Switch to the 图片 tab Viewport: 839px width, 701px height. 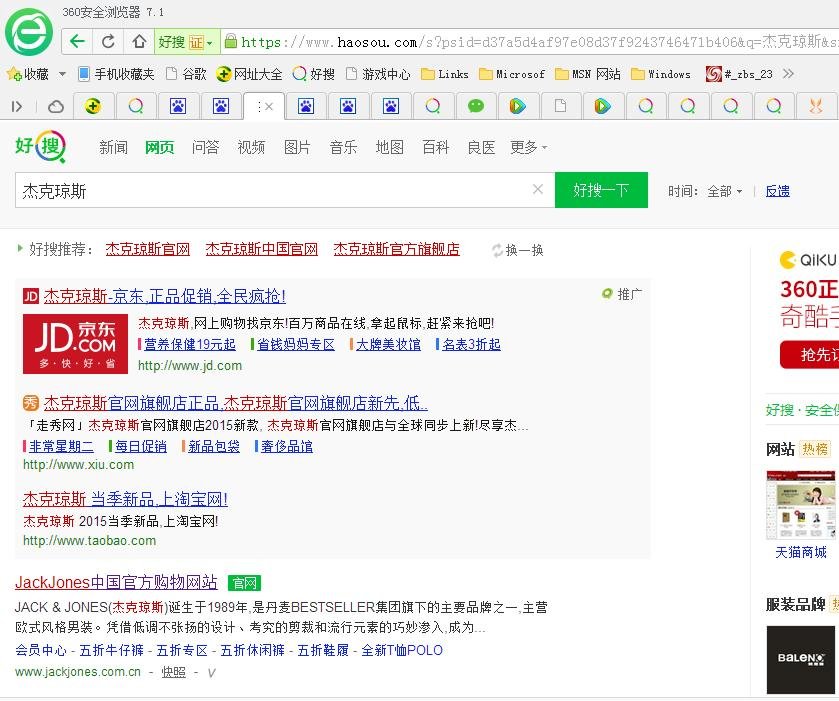[297, 146]
